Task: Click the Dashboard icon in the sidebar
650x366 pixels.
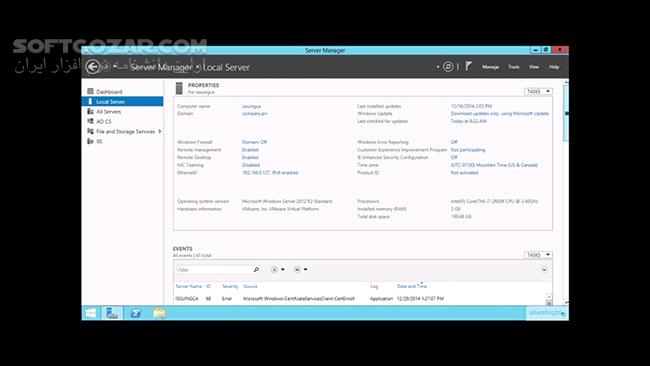Action: point(90,91)
